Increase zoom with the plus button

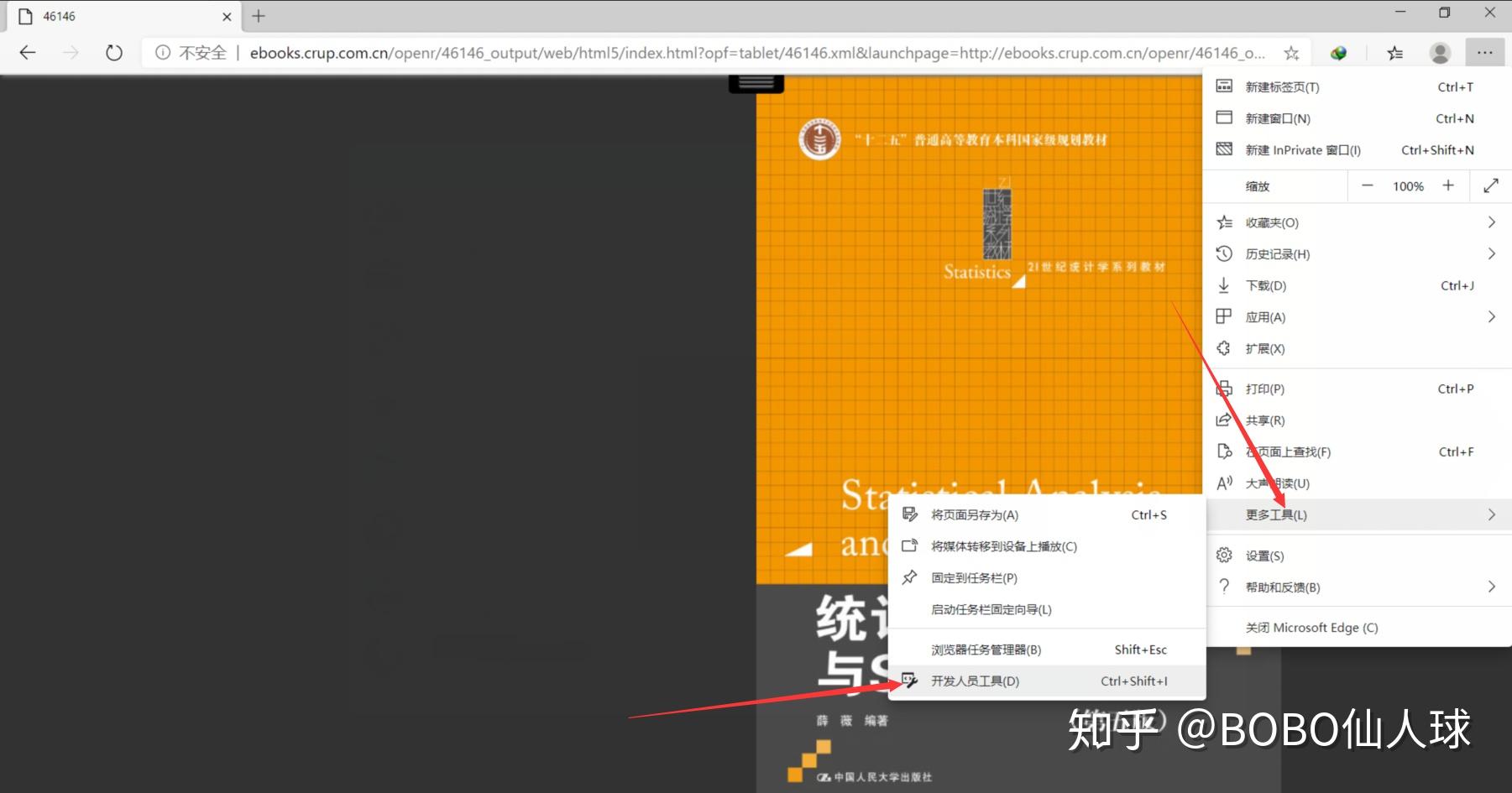coord(1448,186)
